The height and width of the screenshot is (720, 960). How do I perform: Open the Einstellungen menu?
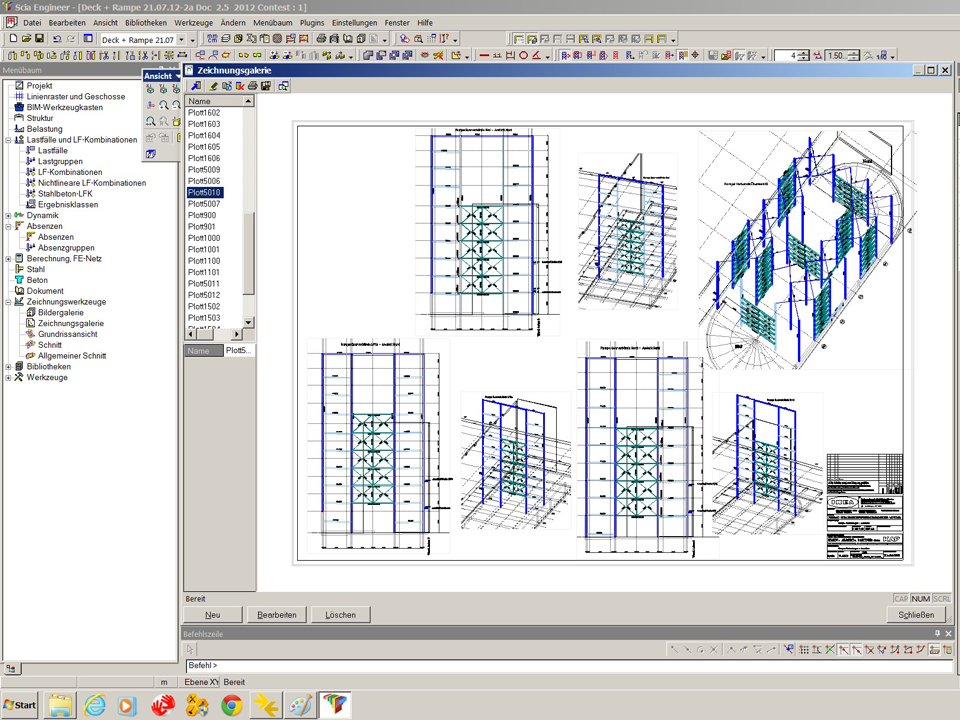[x=356, y=22]
